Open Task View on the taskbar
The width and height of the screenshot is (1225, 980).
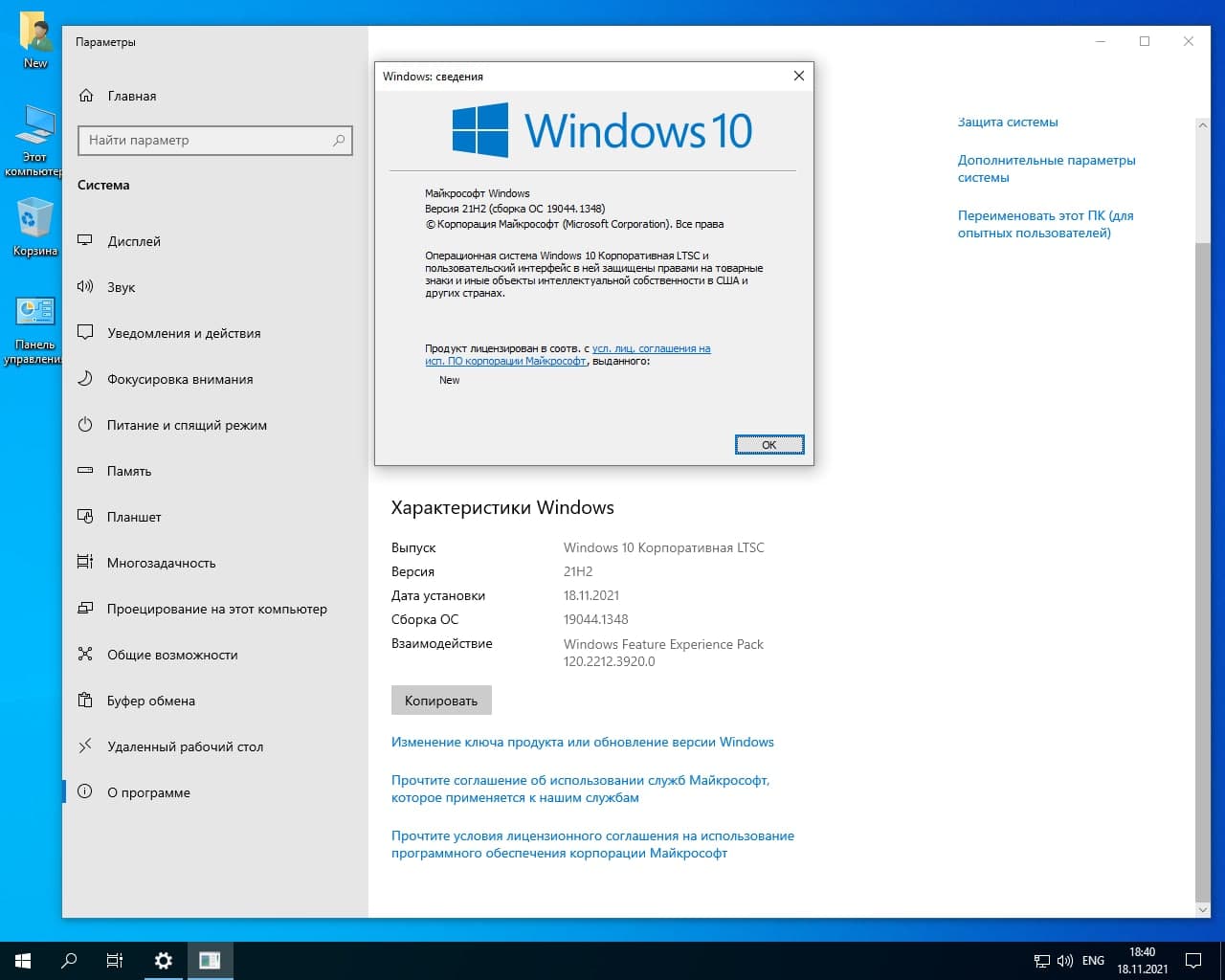click(x=115, y=961)
